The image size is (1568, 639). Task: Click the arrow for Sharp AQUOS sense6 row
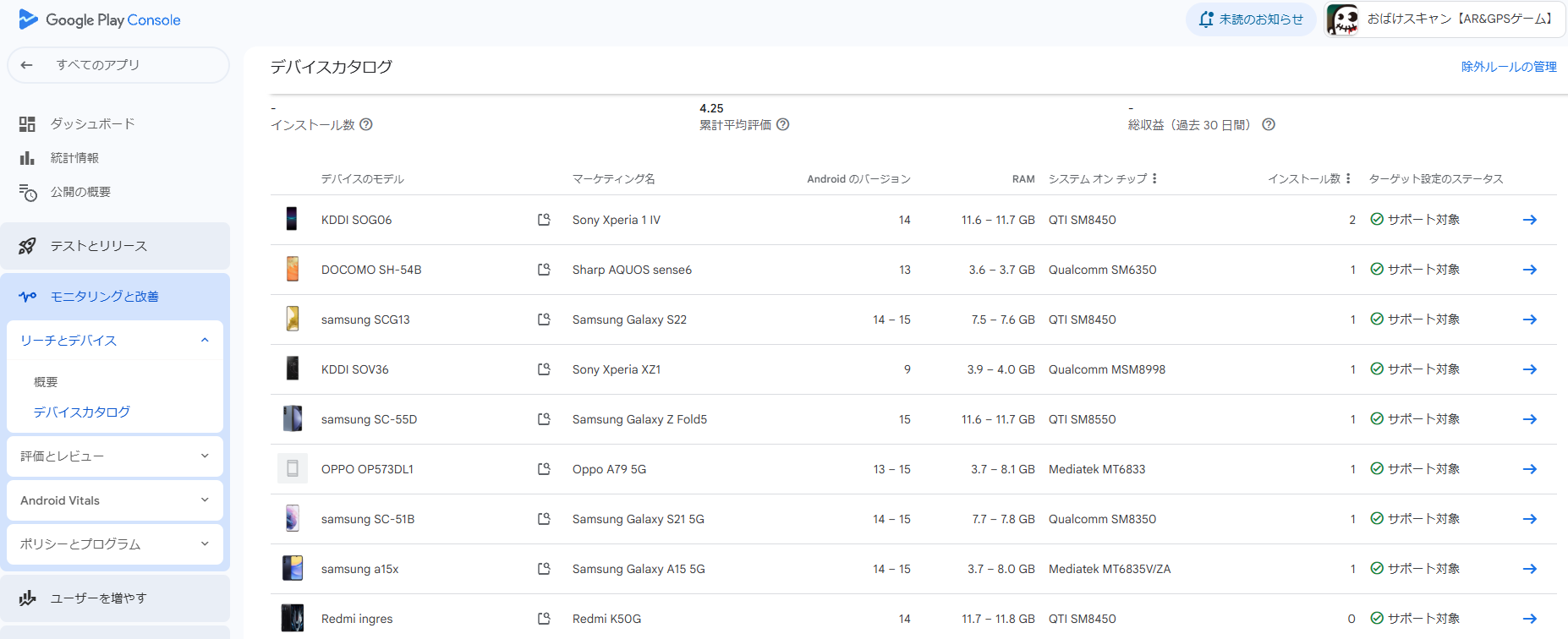pos(1529,270)
